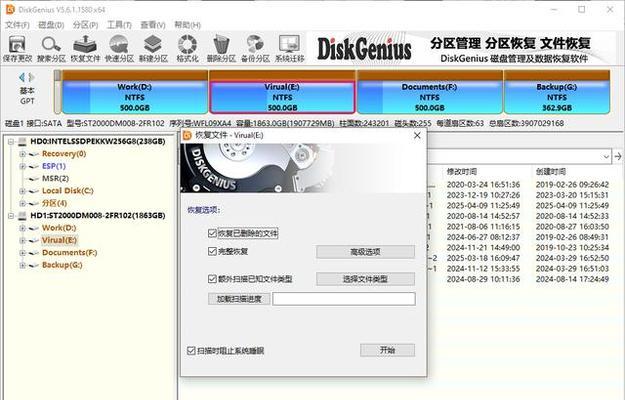Click the modified time 2024-11-12 15:33:55
Viewport: 625px width, 400px height.
click(483, 269)
